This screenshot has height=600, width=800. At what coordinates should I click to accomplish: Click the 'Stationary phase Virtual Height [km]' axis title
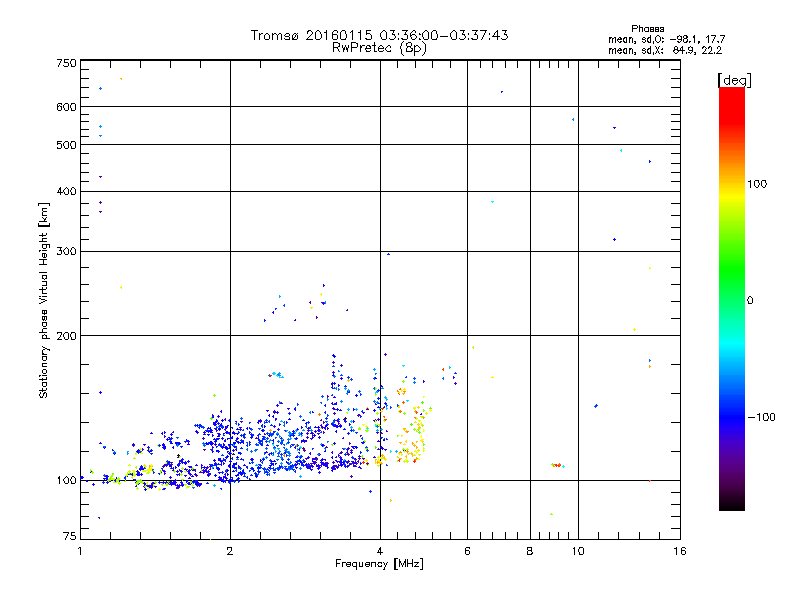tap(44, 300)
